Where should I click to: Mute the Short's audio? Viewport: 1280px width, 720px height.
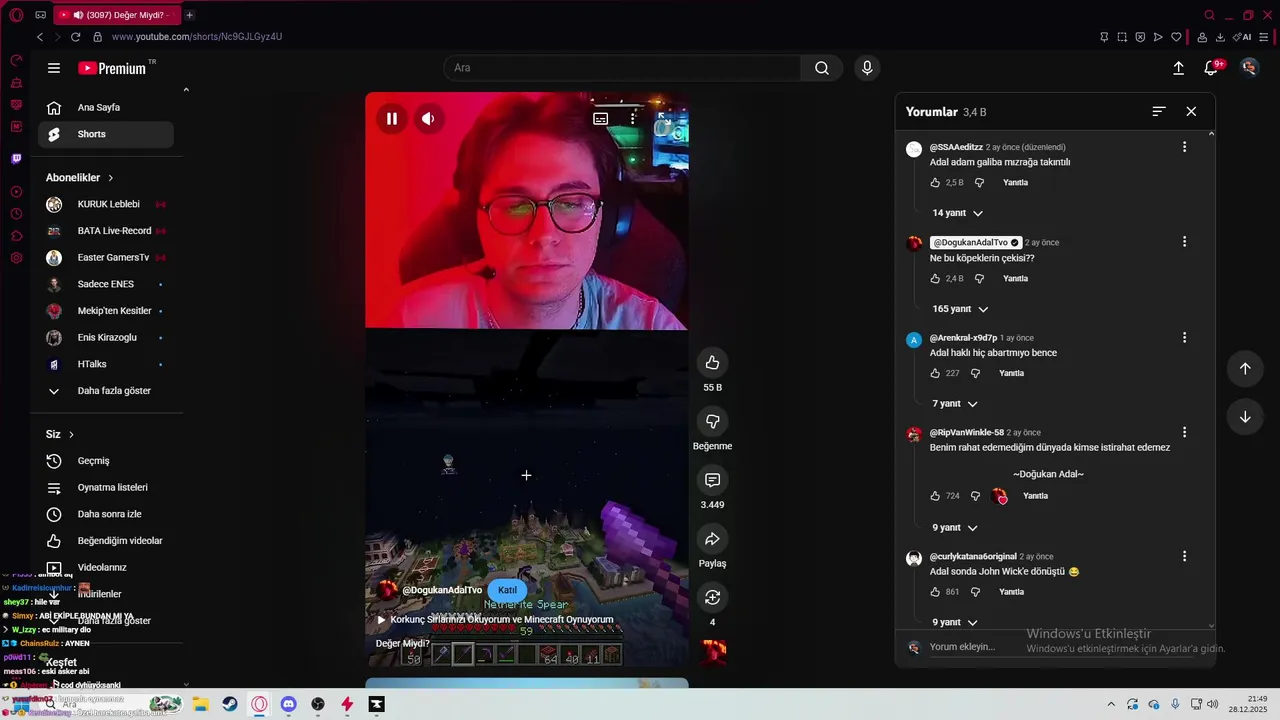click(428, 118)
